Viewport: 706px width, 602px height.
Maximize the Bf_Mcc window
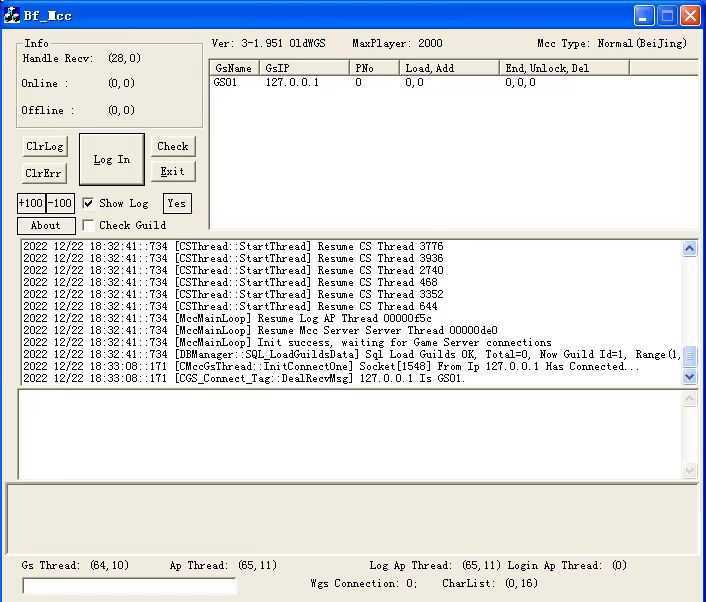pyautogui.click(x=667, y=15)
